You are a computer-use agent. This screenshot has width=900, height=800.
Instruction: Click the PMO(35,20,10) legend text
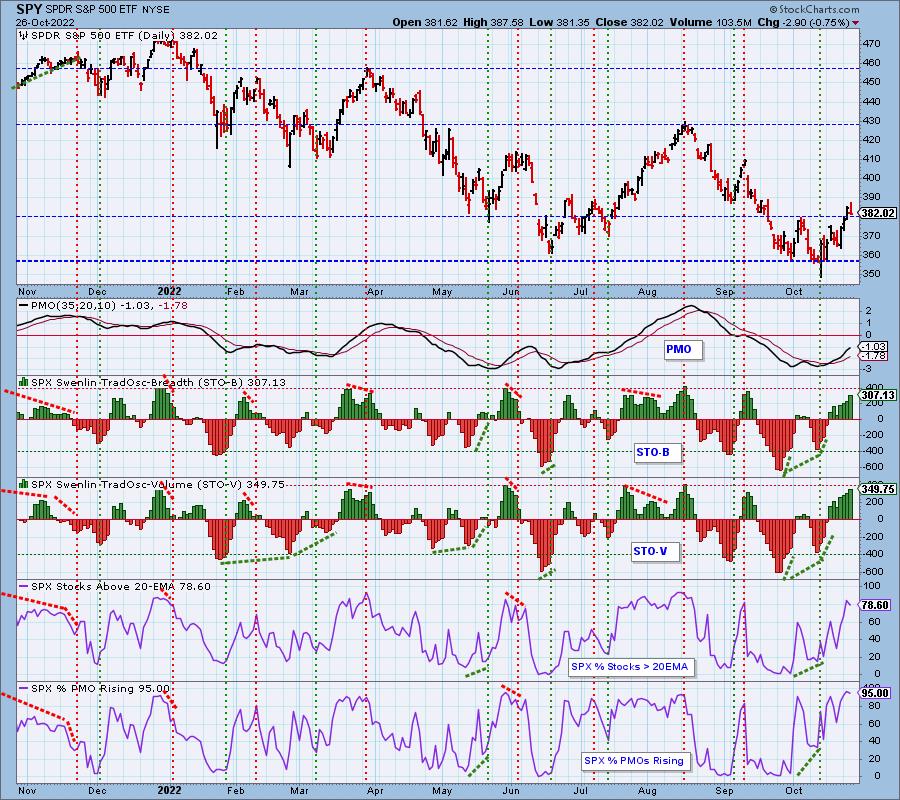coord(103,305)
